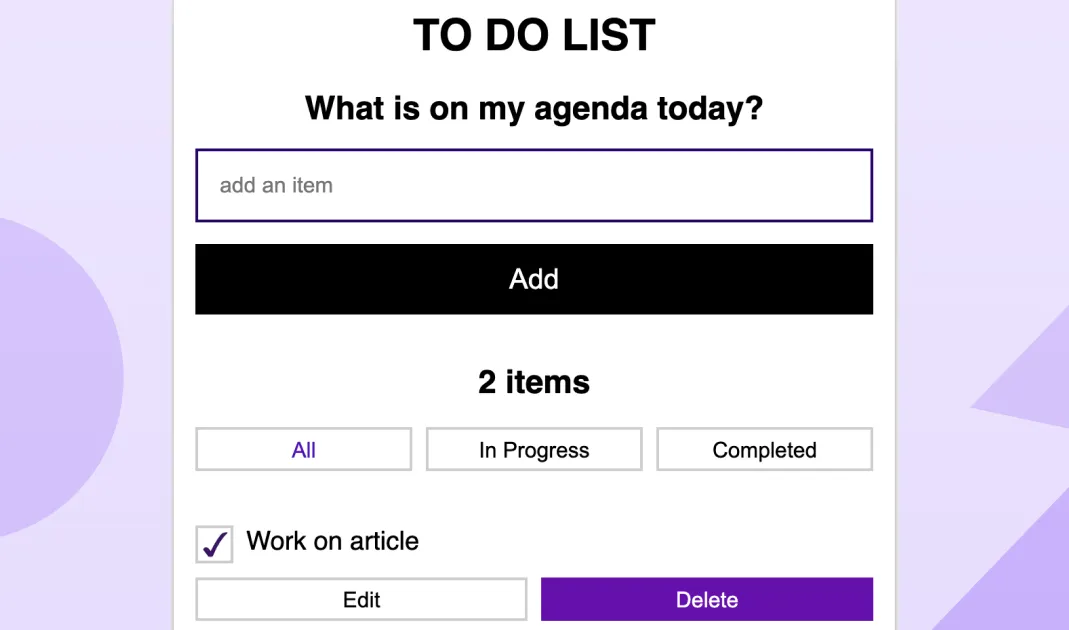This screenshot has height=630, width=1069.
Task: Select the All filter tab
Action: click(303, 450)
